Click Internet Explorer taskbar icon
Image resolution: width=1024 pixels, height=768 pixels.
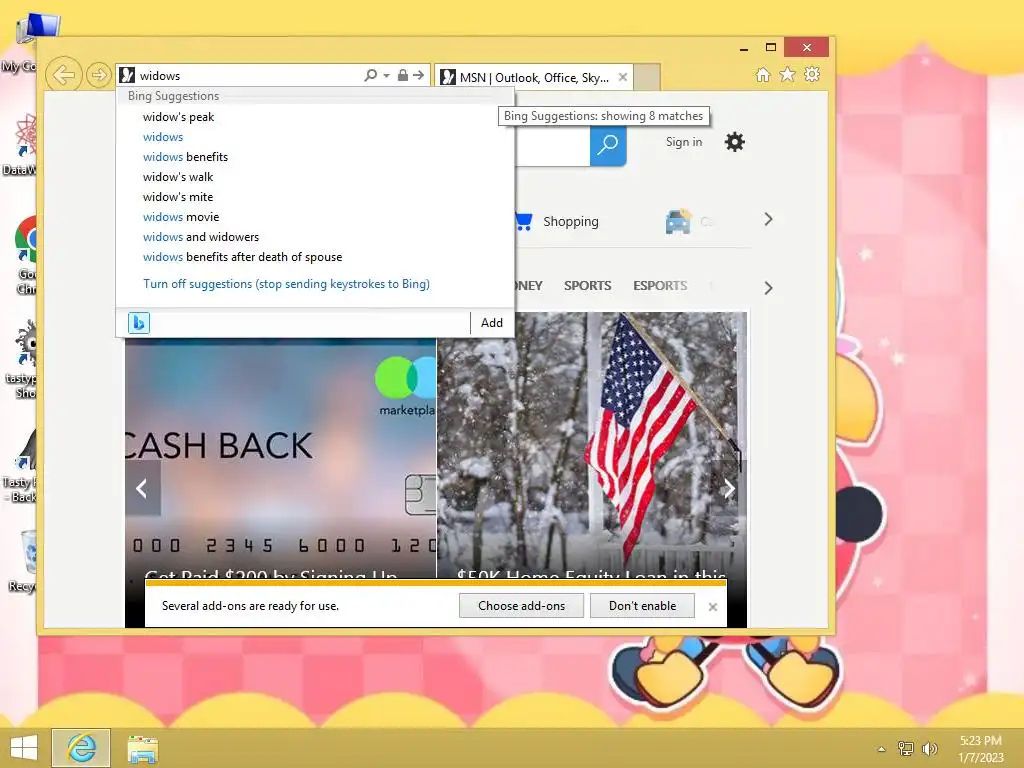(81, 748)
